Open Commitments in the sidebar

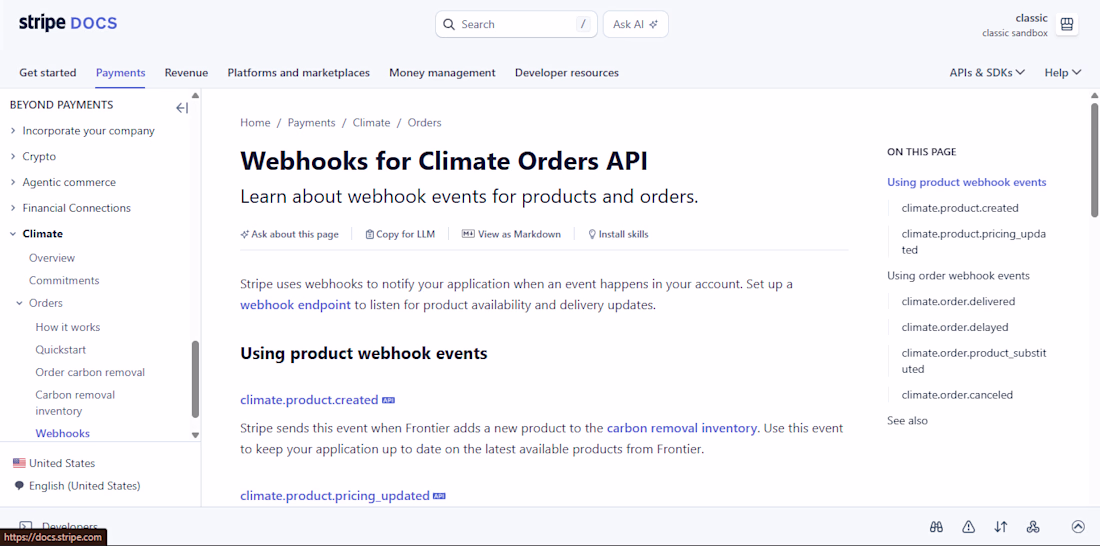[x=64, y=280]
